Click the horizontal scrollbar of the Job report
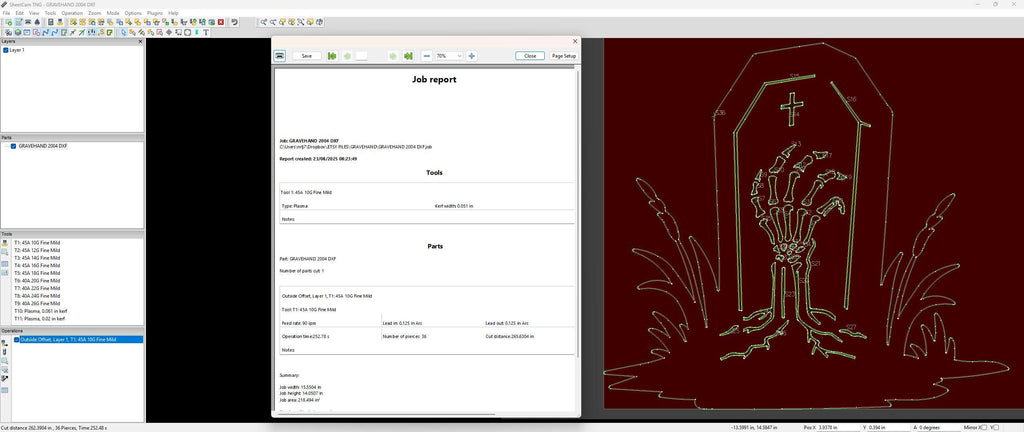This screenshot has height=432, width=1024. pyautogui.click(x=385, y=414)
